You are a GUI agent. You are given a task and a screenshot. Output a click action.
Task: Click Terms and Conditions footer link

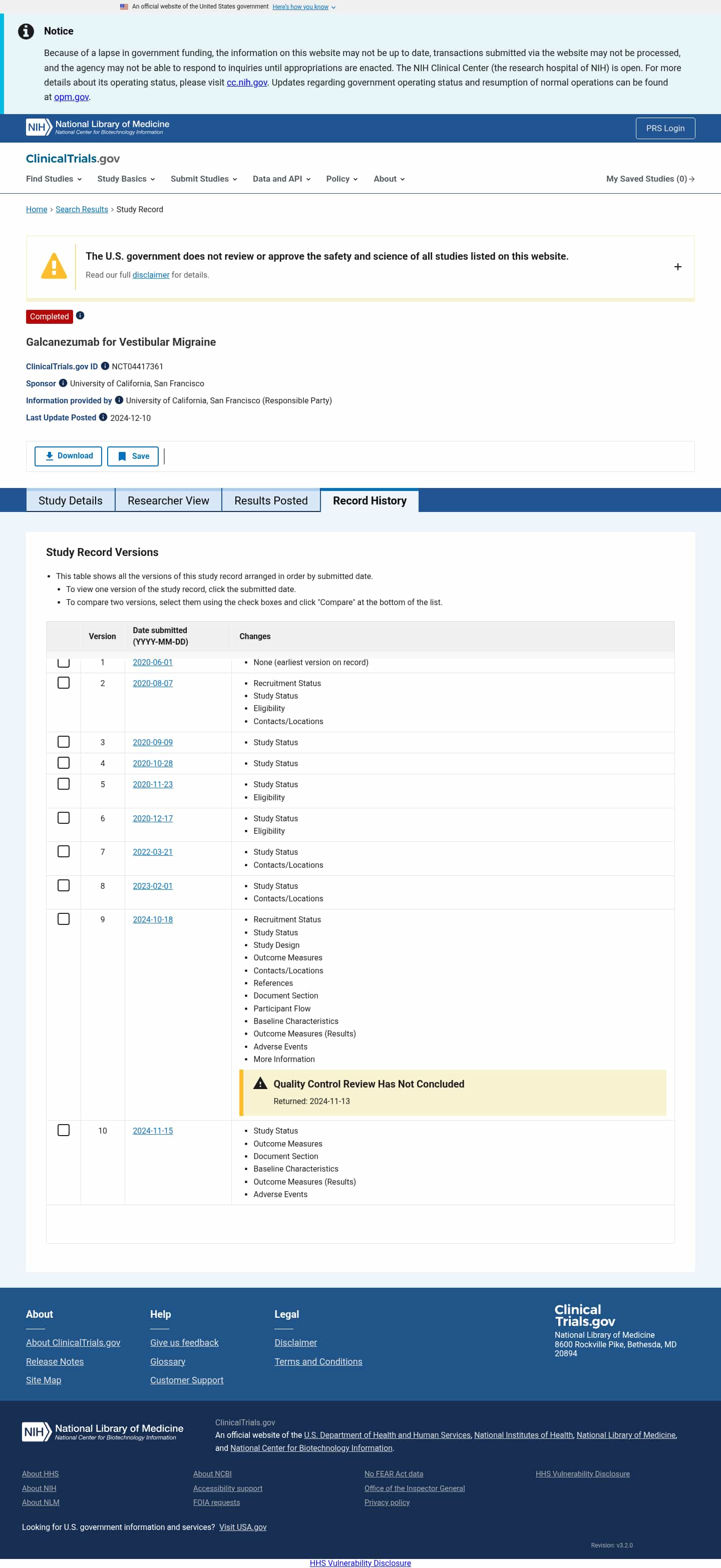318,1361
